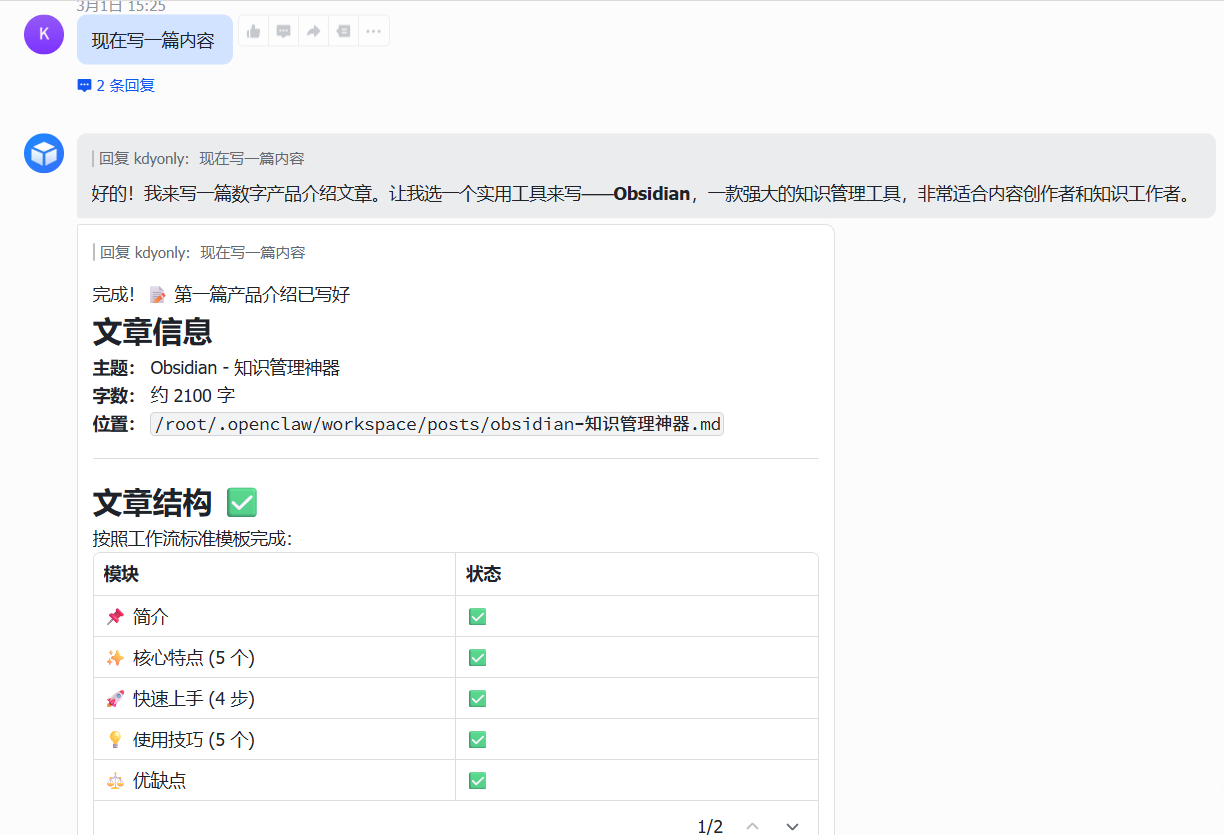This screenshot has width=1224, height=835.
Task: Click the quoted reply in the white card
Action: [x=199, y=253]
